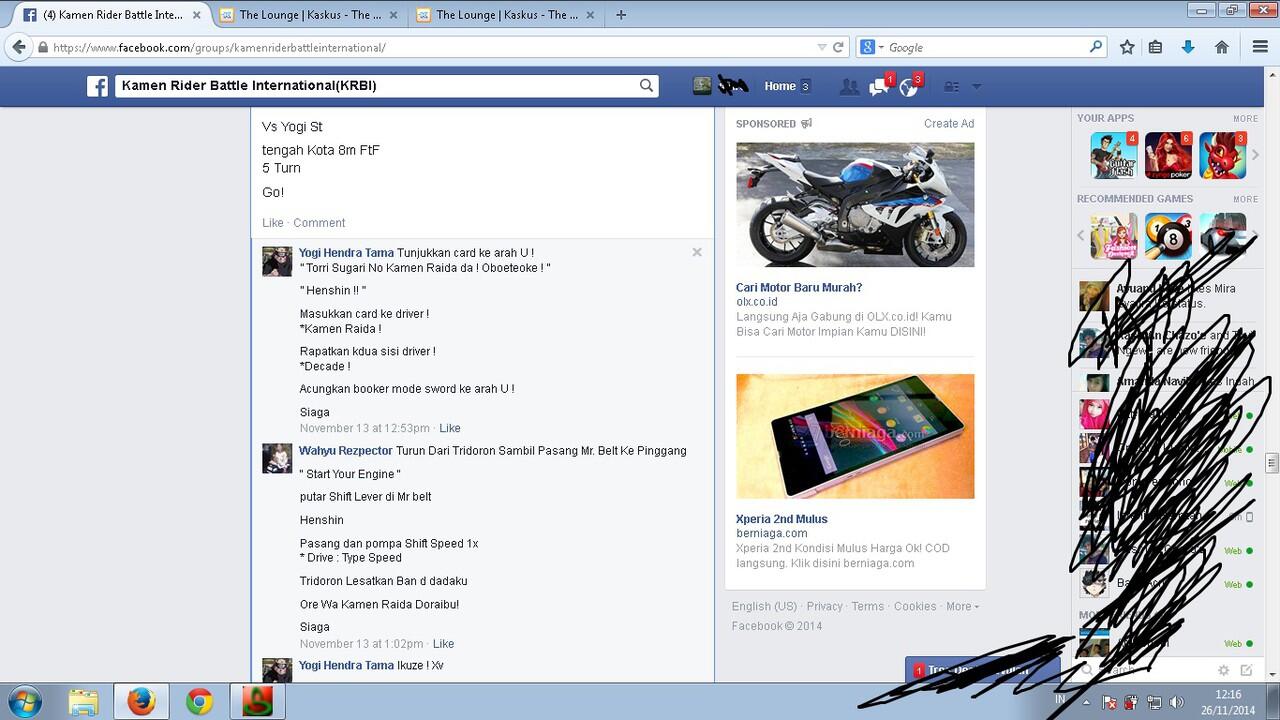Open the Facebook logo home icon
This screenshot has width=1280, height=720.
[x=97, y=86]
